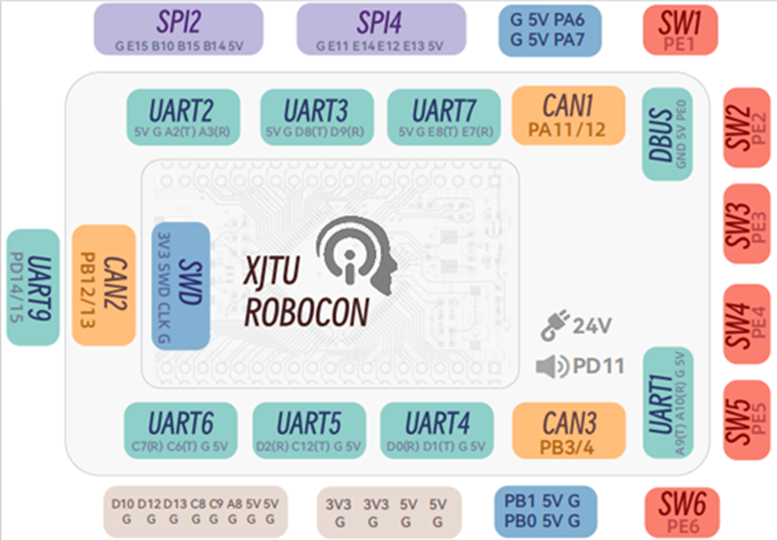Click the D10 D12 D13 pin header block
This screenshot has width=777, height=540.
coord(195,512)
